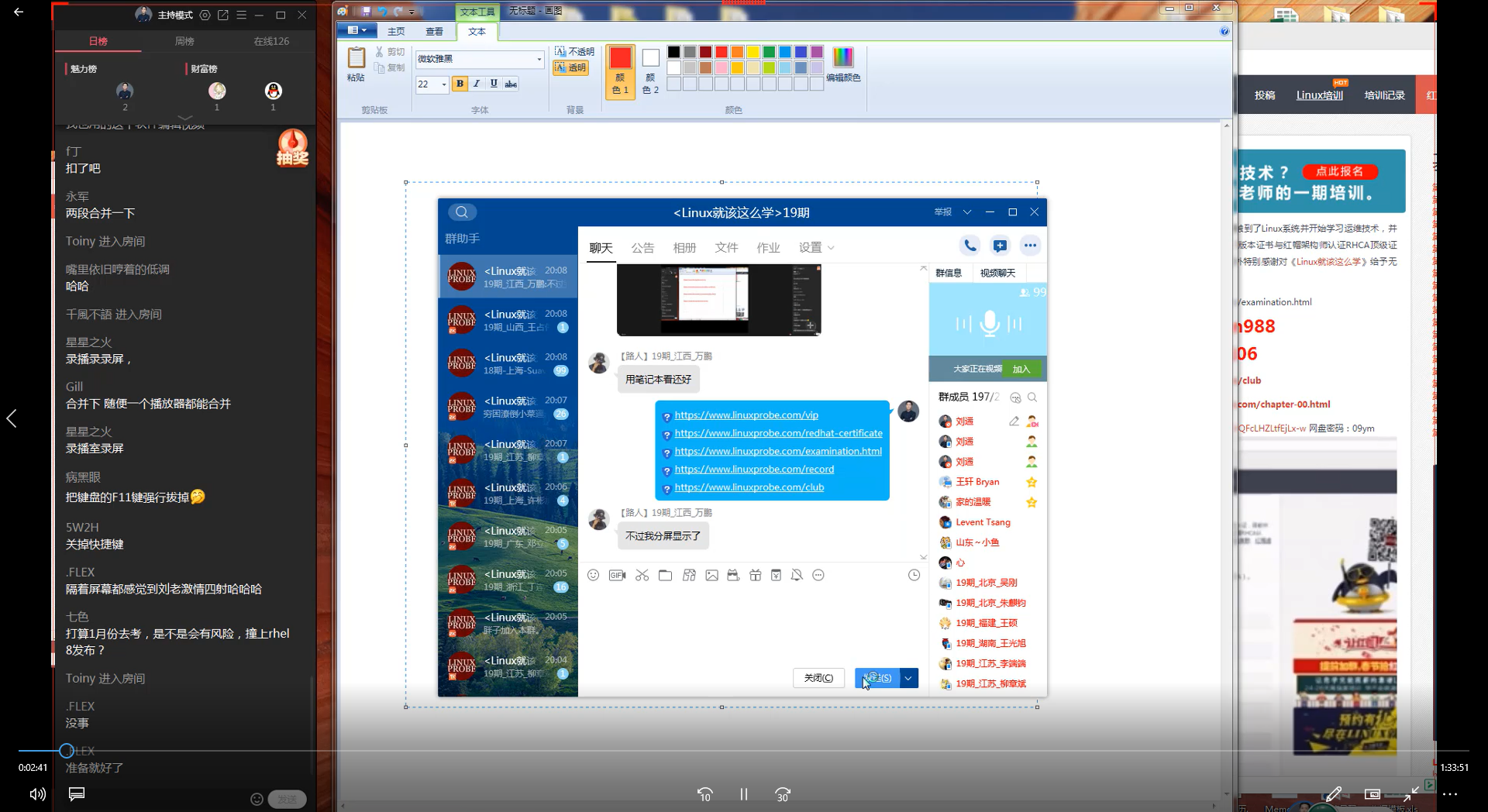Open the send button options arrow

coord(908,678)
